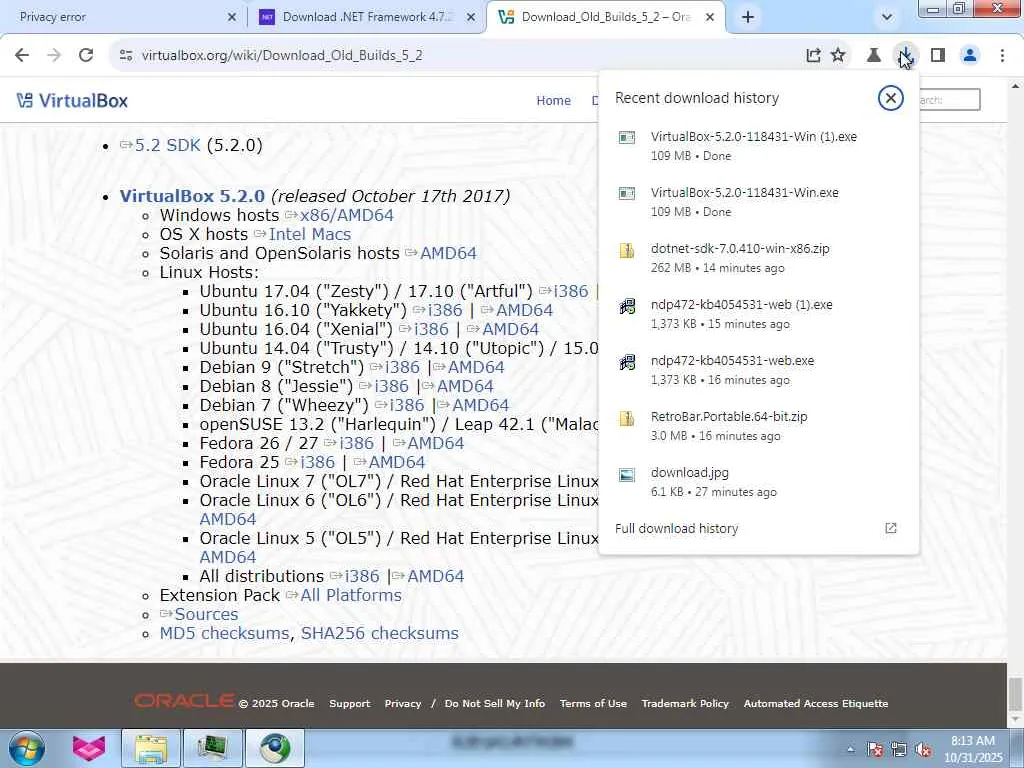Download Fedora 26 / 27 i386
Screen dimensions: 1024x768
coord(357,442)
